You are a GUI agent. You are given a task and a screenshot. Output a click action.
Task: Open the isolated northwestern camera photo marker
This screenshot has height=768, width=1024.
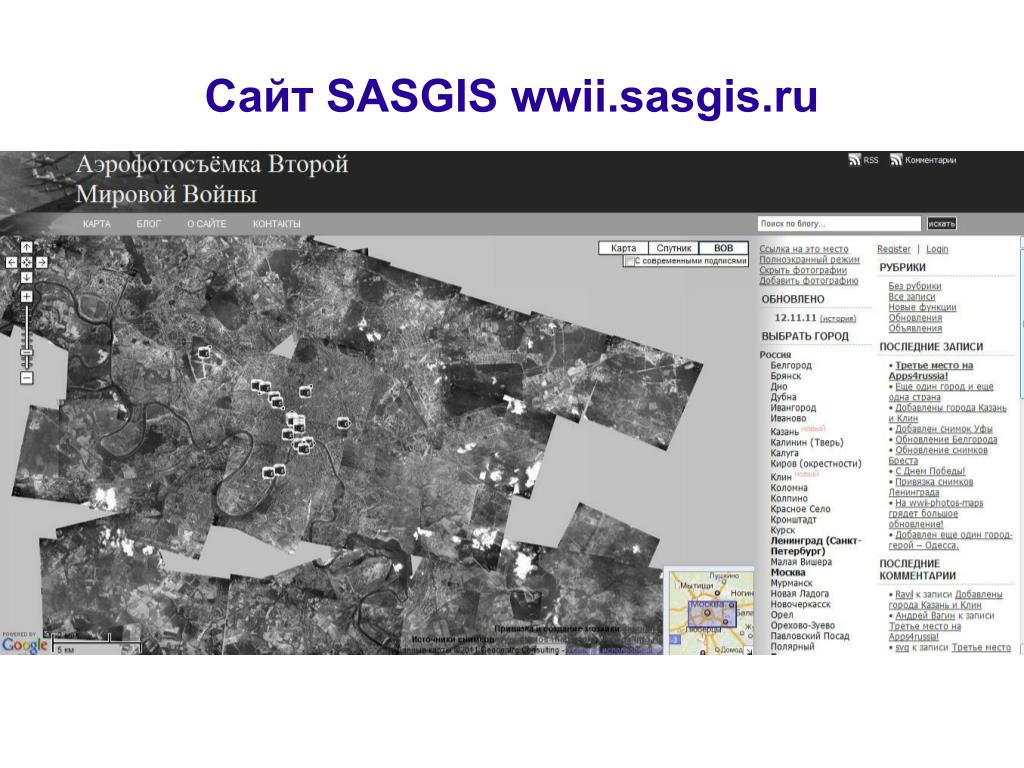204,353
